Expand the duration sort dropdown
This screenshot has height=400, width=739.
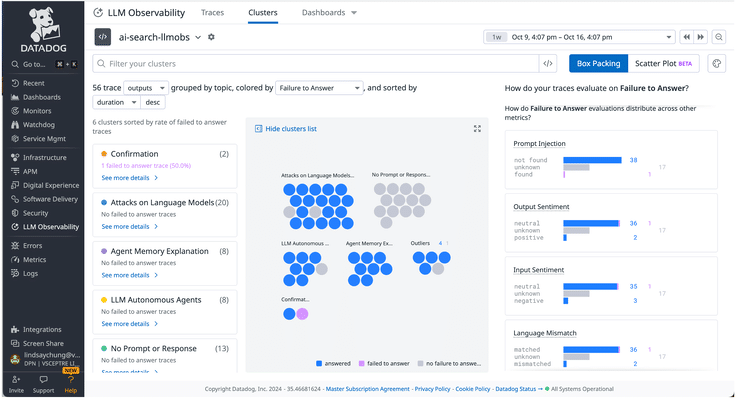tap(116, 102)
